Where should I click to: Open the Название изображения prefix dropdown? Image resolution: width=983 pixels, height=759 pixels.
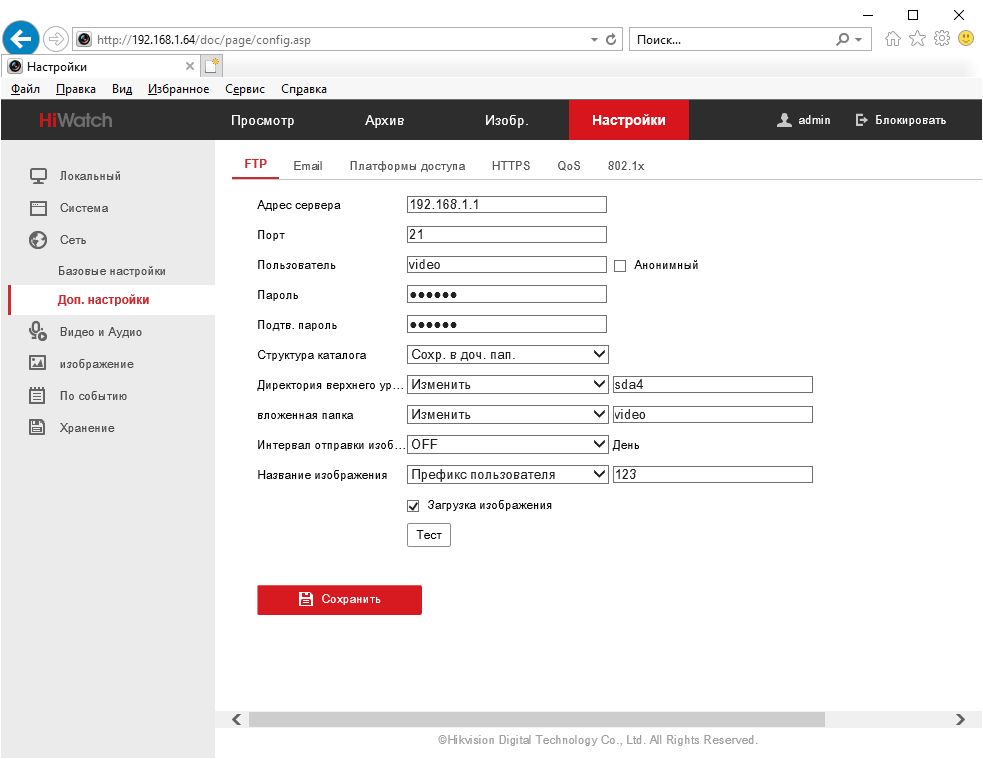click(507, 474)
